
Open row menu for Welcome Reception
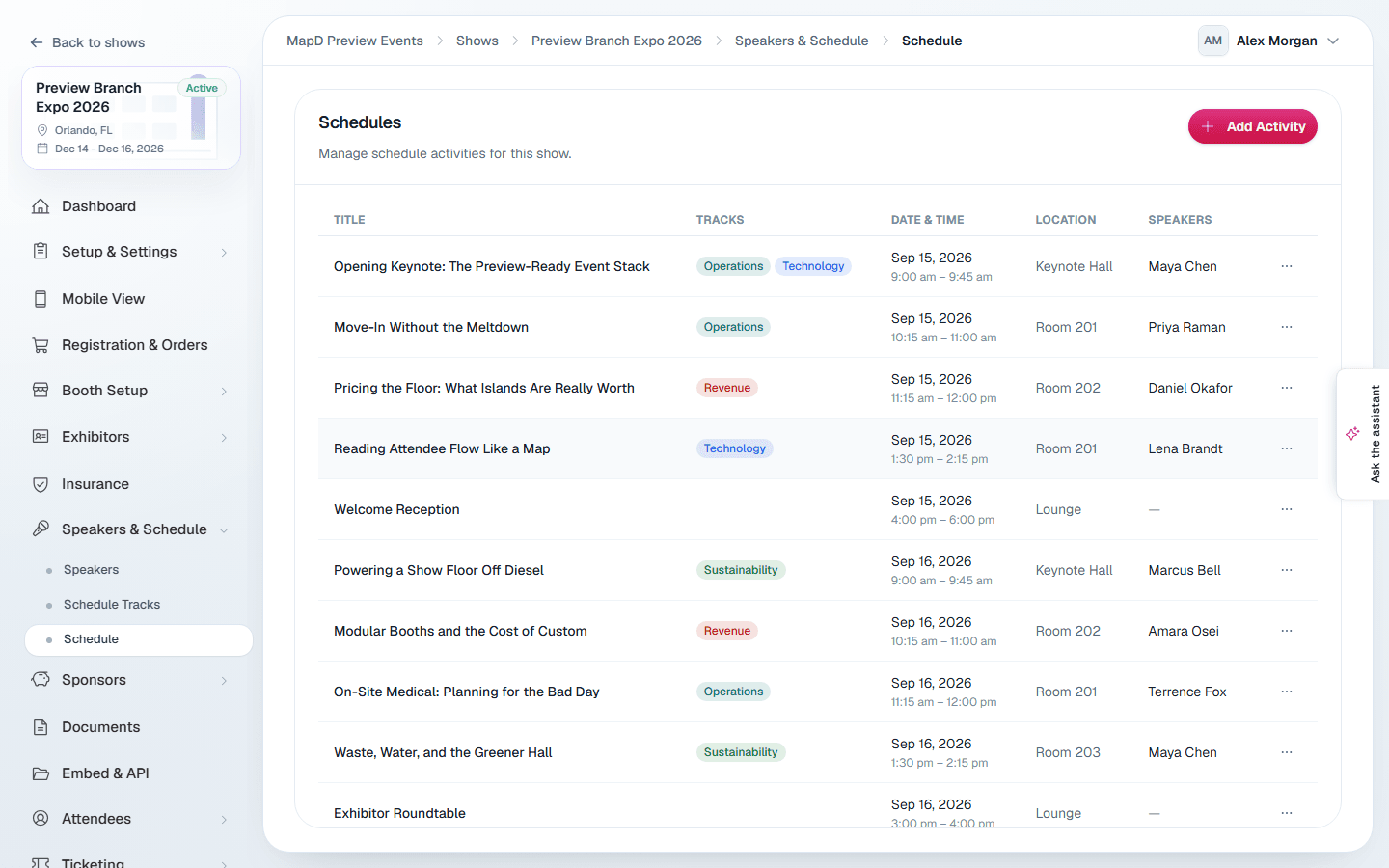point(1287,509)
